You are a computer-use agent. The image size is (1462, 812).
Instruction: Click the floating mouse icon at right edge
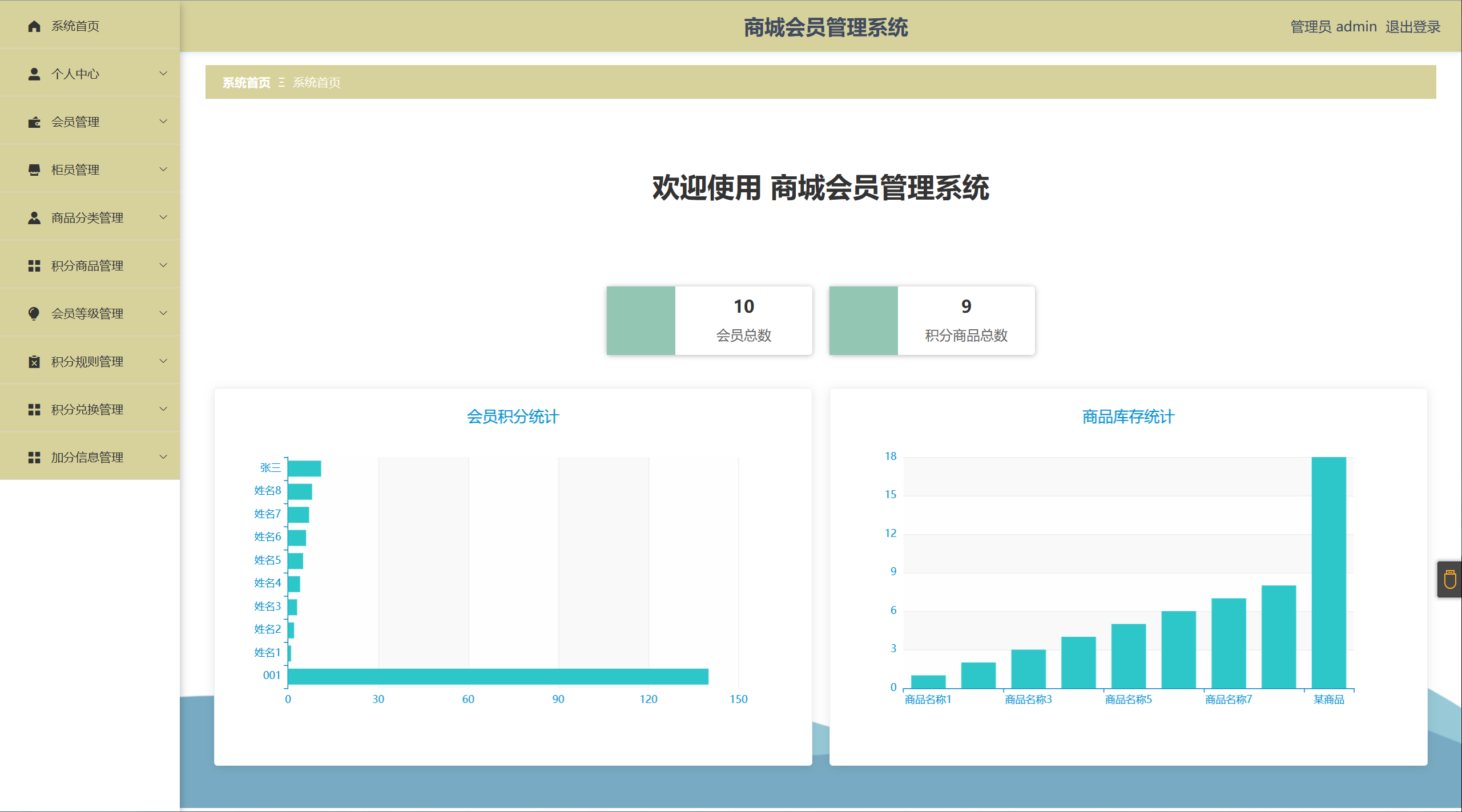click(1449, 580)
